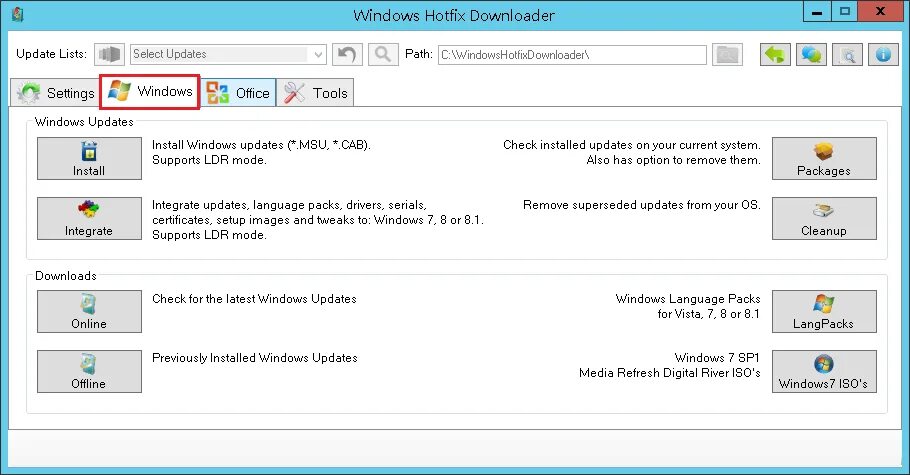Image resolution: width=910 pixels, height=475 pixels.
Task: Click the Online downloads button
Action: [89, 311]
